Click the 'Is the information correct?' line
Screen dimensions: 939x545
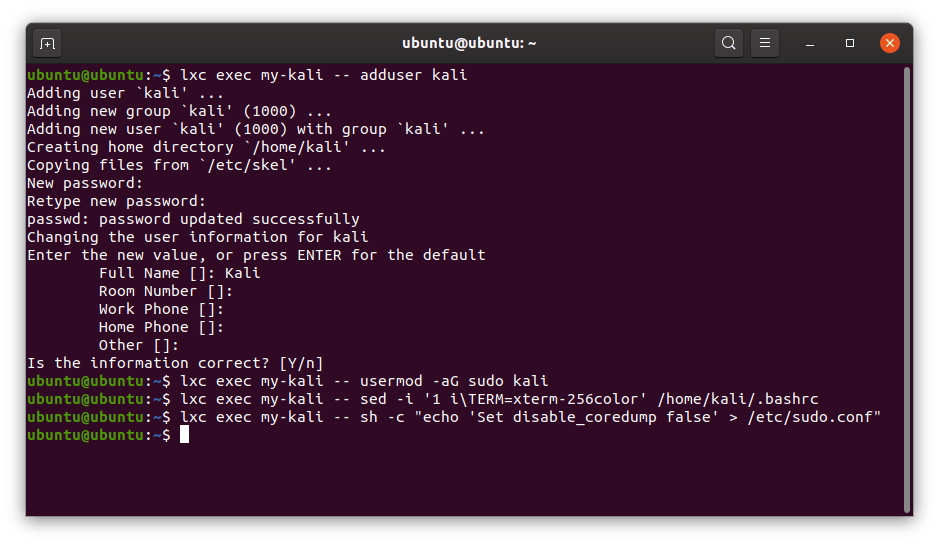click(x=175, y=363)
